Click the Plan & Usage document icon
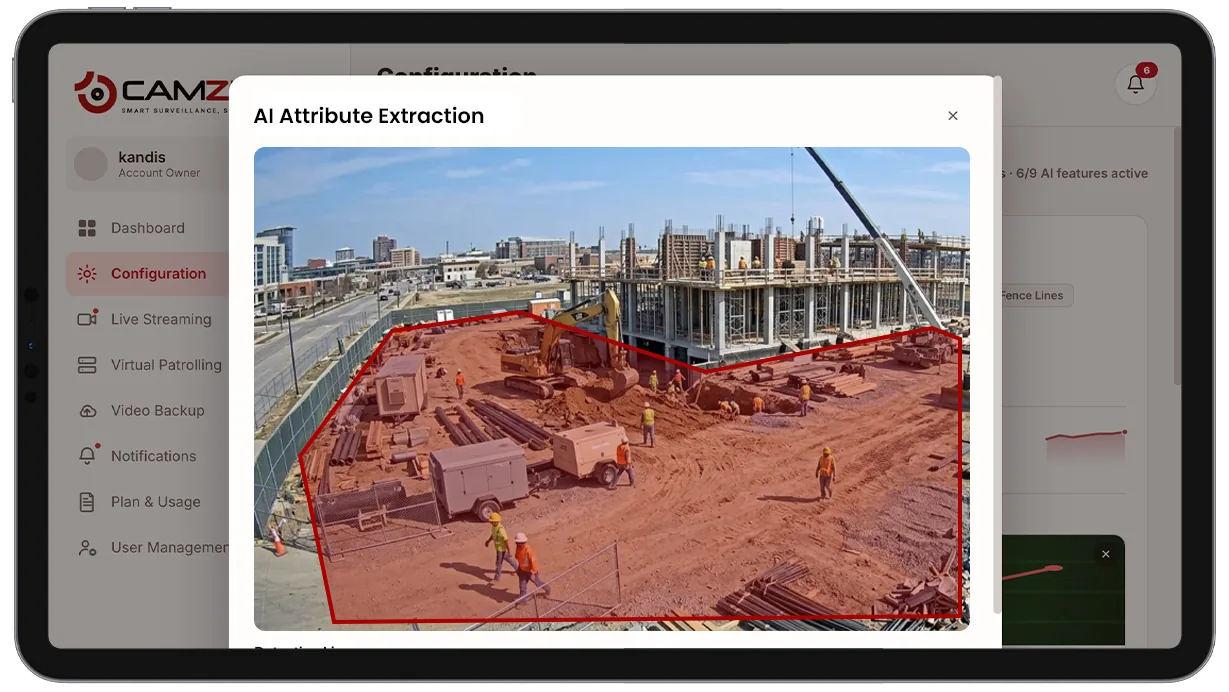1229x692 pixels. pos(87,502)
